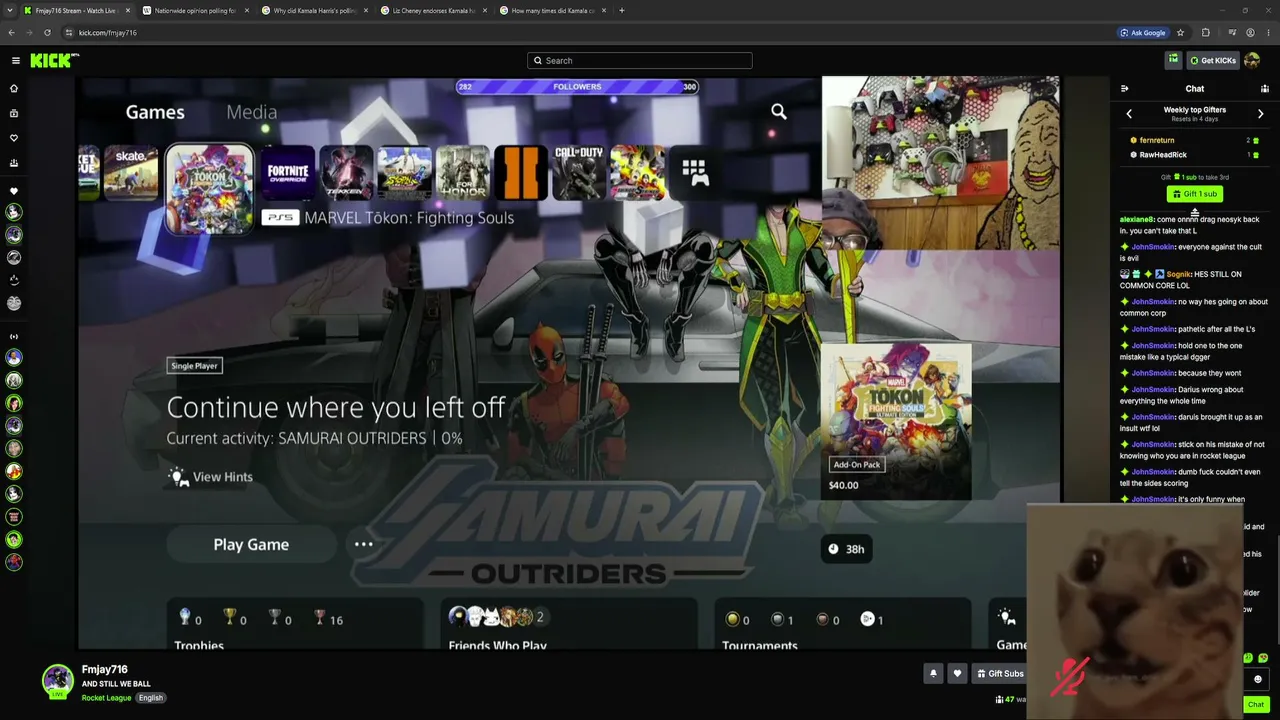Viewport: 1280px width, 720px height.
Task: Click the bookmark star in address bar
Action: click(1180, 32)
